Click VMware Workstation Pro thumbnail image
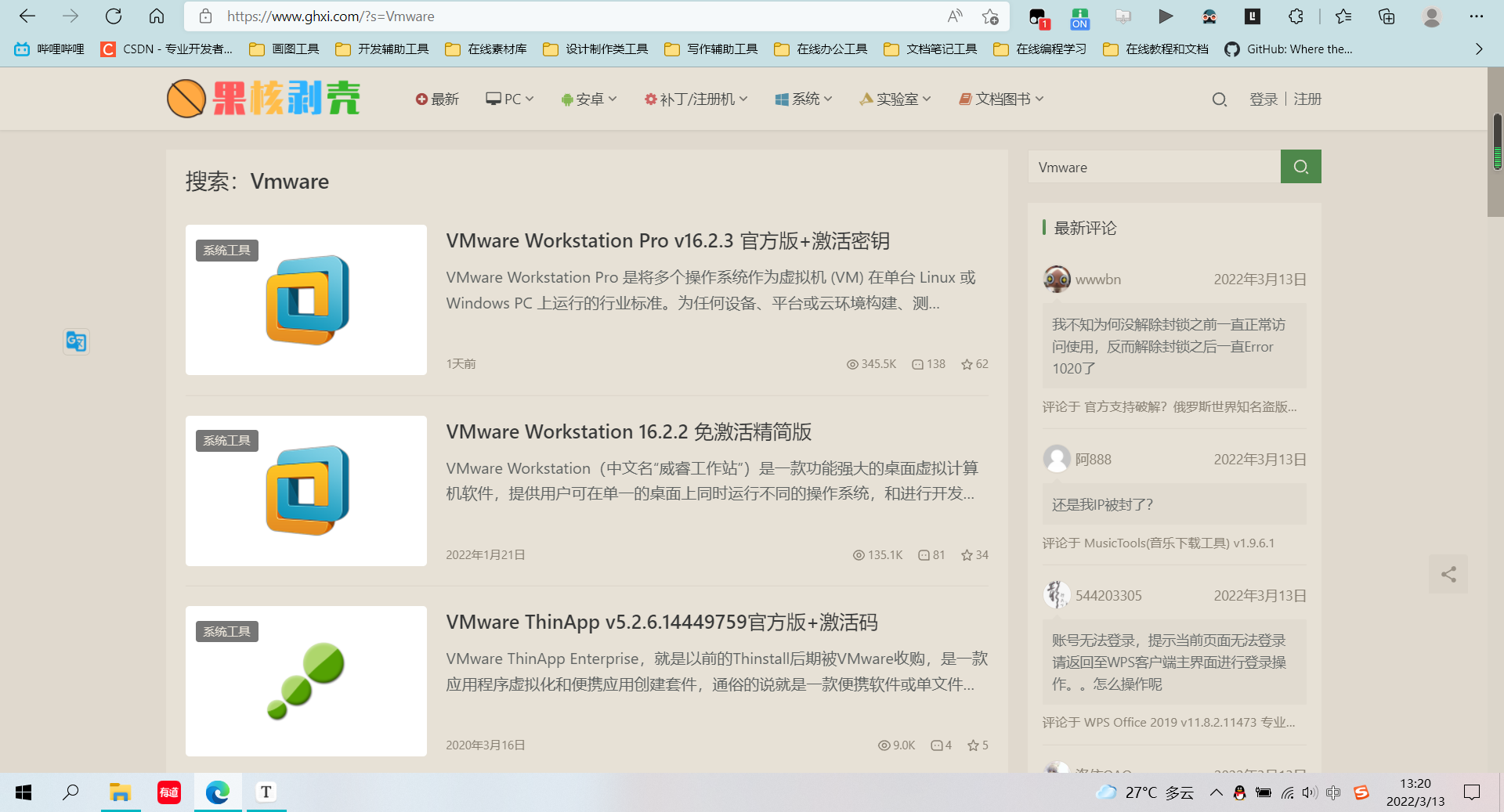 pyautogui.click(x=306, y=300)
